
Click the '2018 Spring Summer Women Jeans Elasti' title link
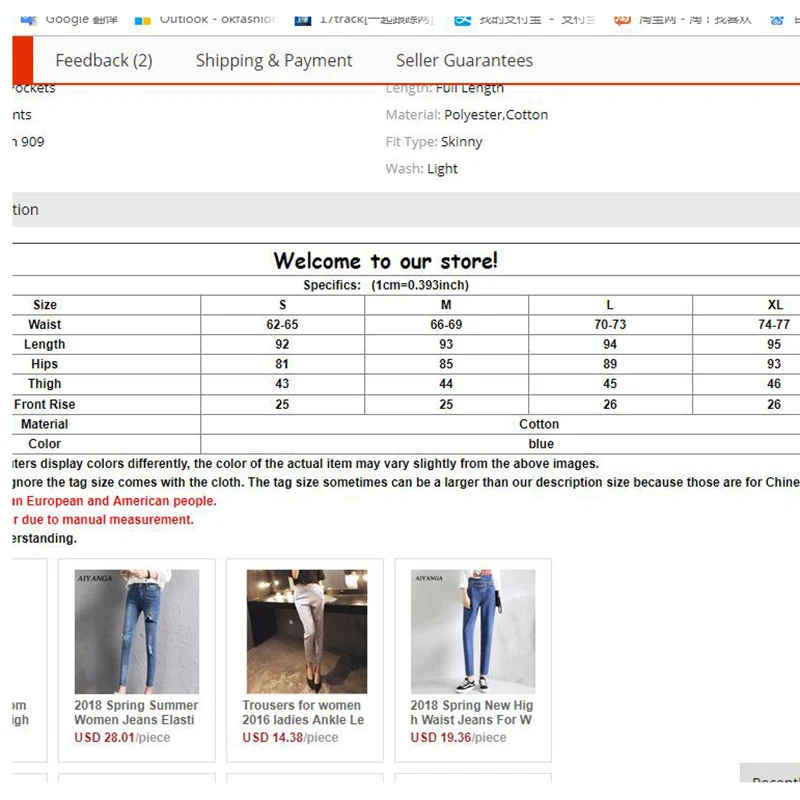point(136,712)
